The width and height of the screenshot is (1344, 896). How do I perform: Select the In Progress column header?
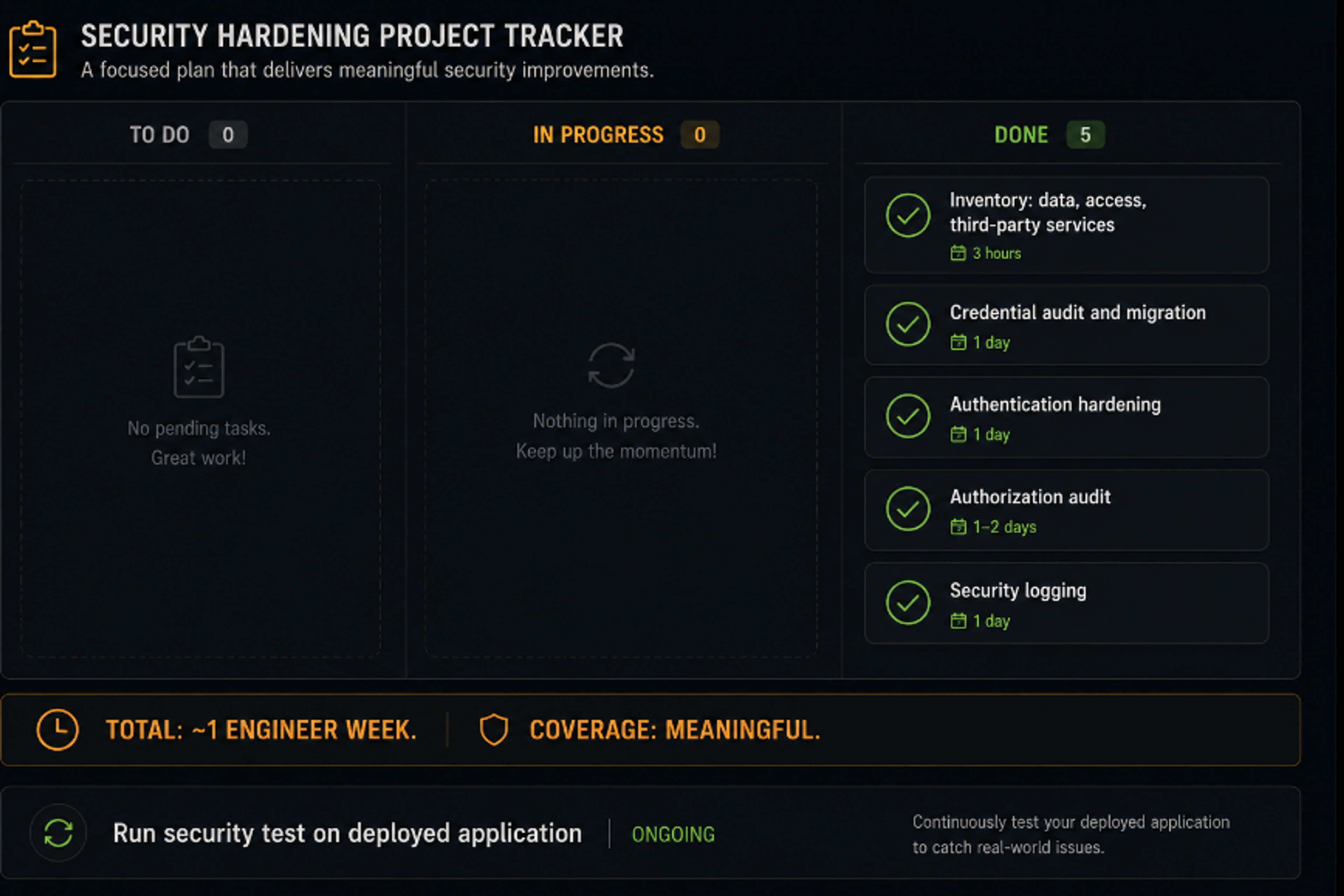pyautogui.click(x=598, y=135)
